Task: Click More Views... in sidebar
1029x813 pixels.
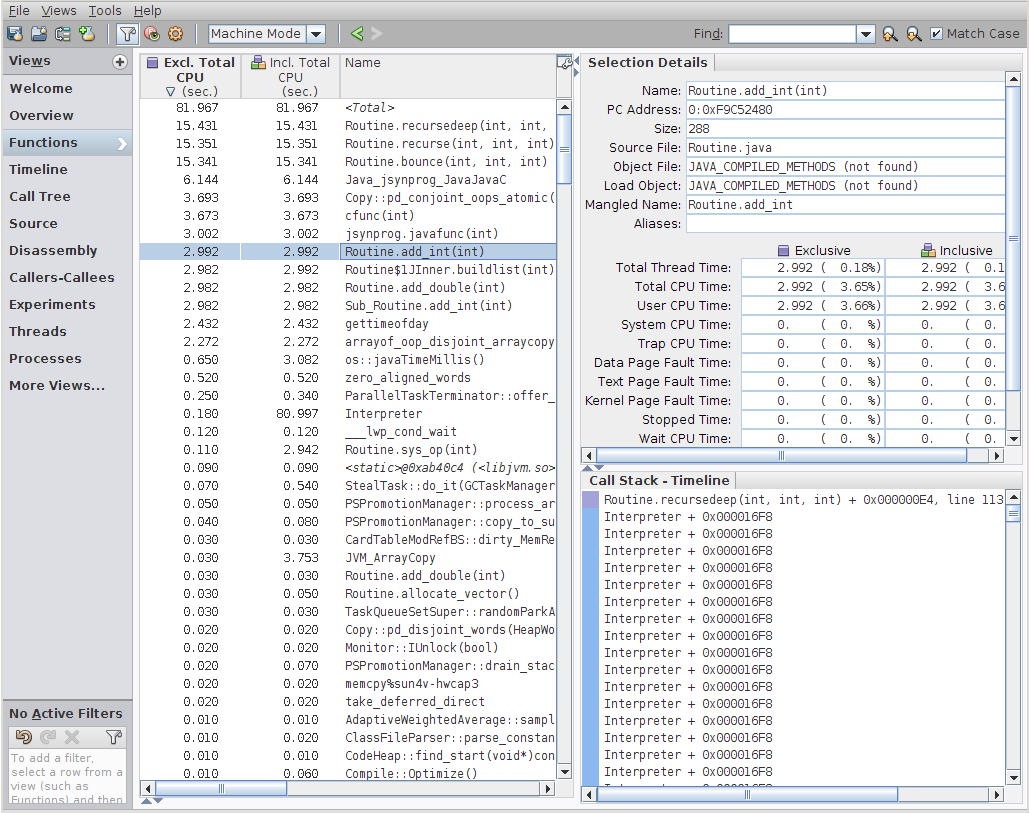Action: [67, 386]
